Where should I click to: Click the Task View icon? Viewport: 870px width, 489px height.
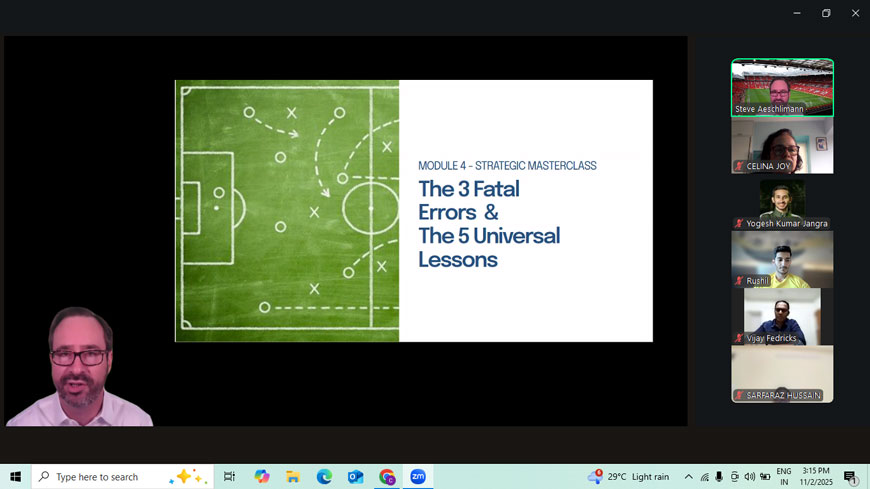click(229, 477)
